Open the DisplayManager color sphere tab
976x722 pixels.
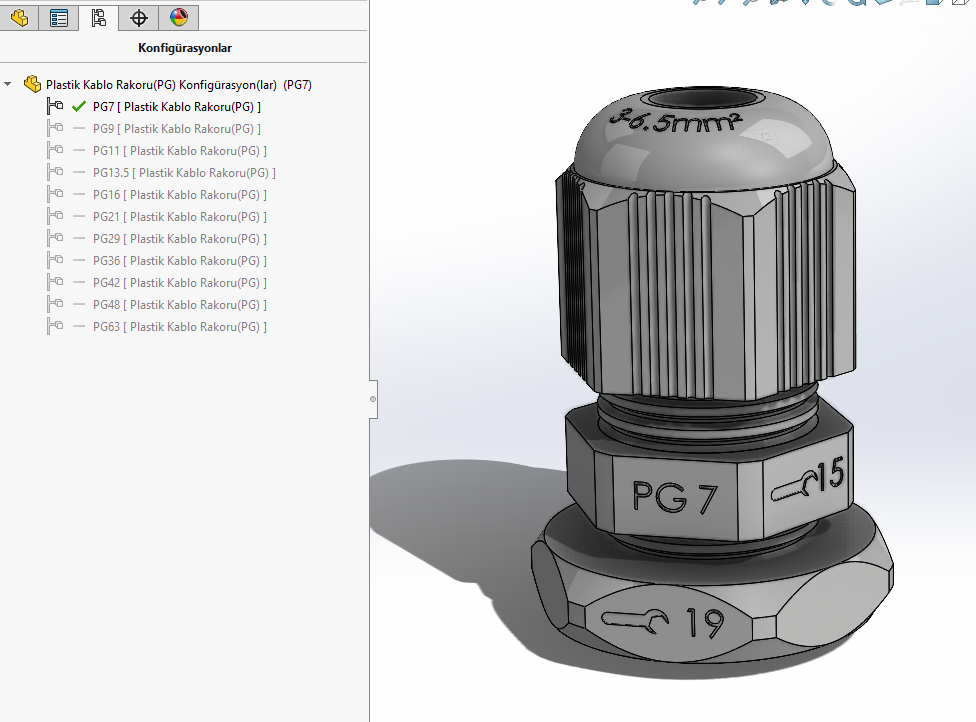click(179, 17)
